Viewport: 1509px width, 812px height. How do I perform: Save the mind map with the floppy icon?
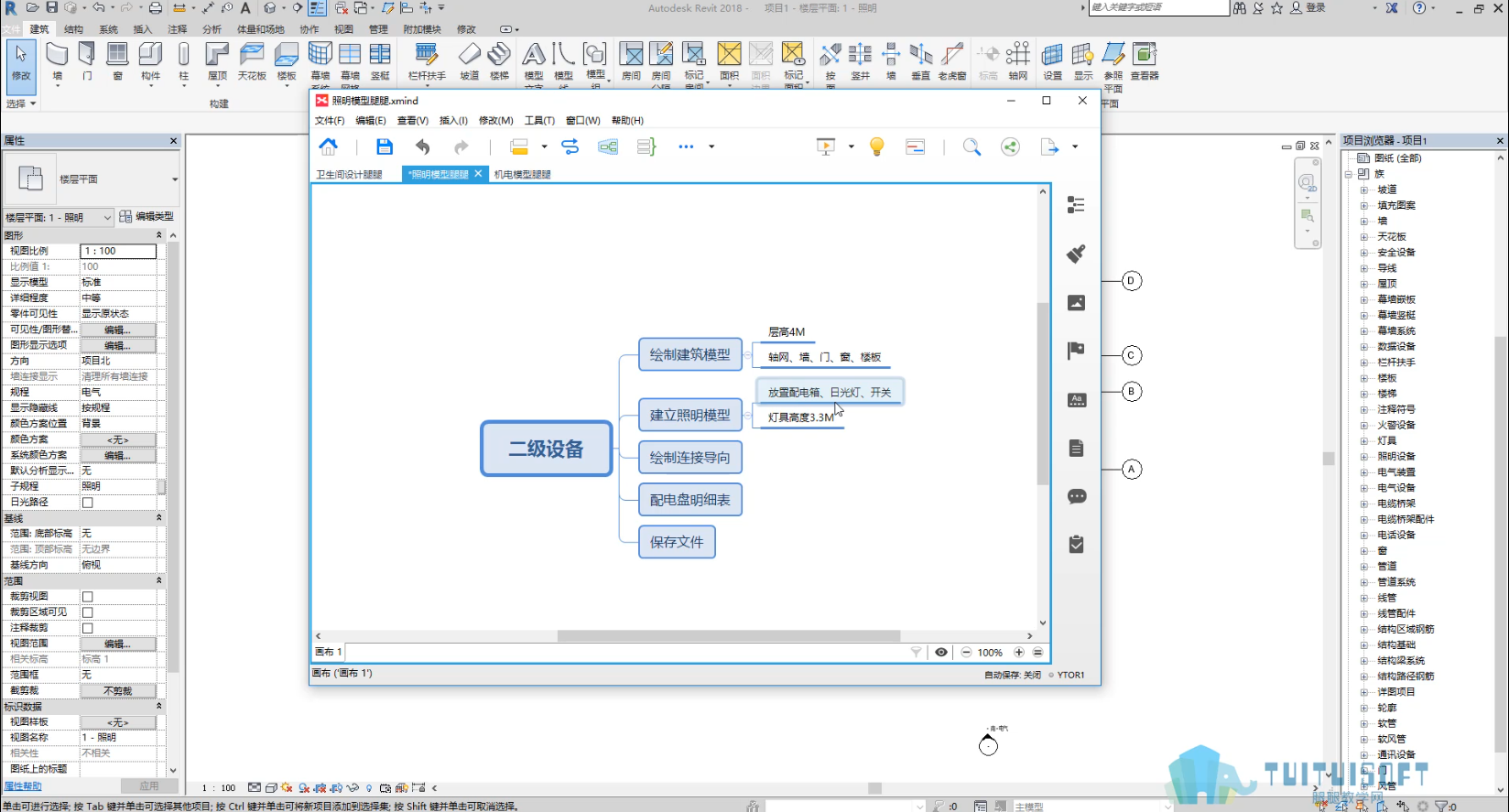(x=385, y=146)
